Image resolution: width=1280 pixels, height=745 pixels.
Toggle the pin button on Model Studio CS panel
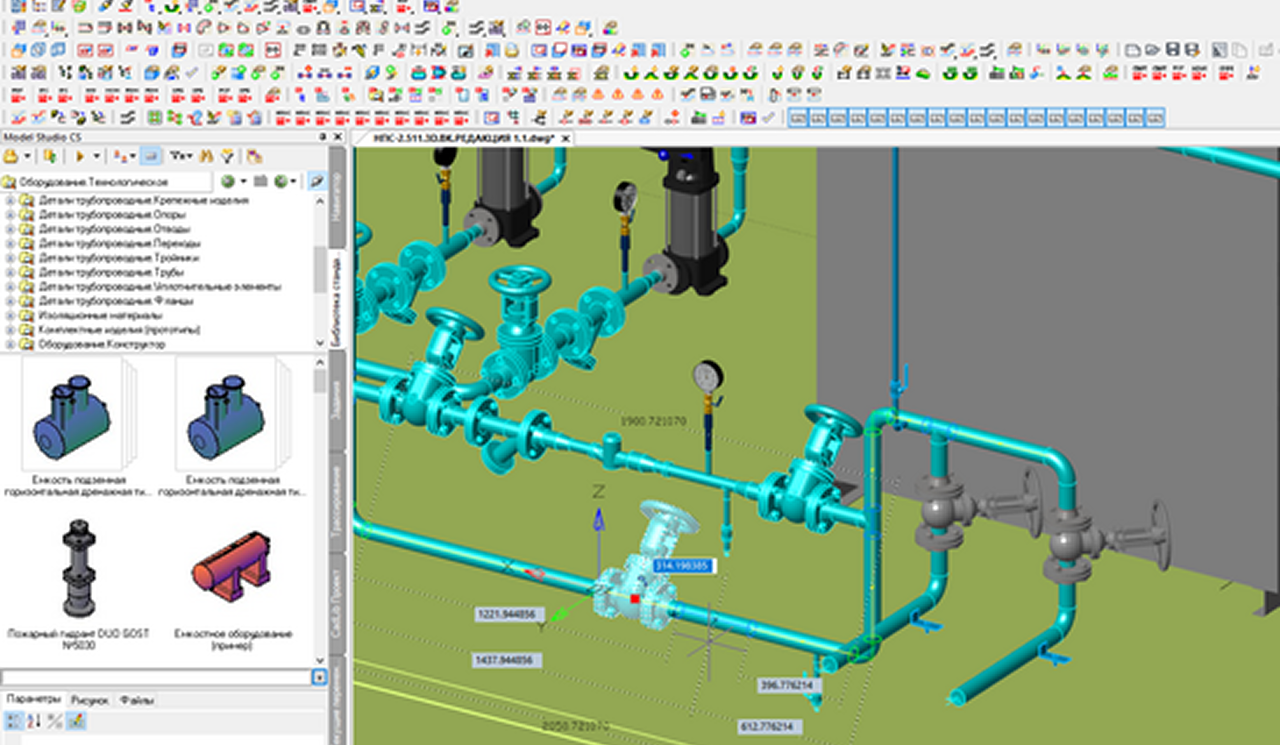coord(323,137)
